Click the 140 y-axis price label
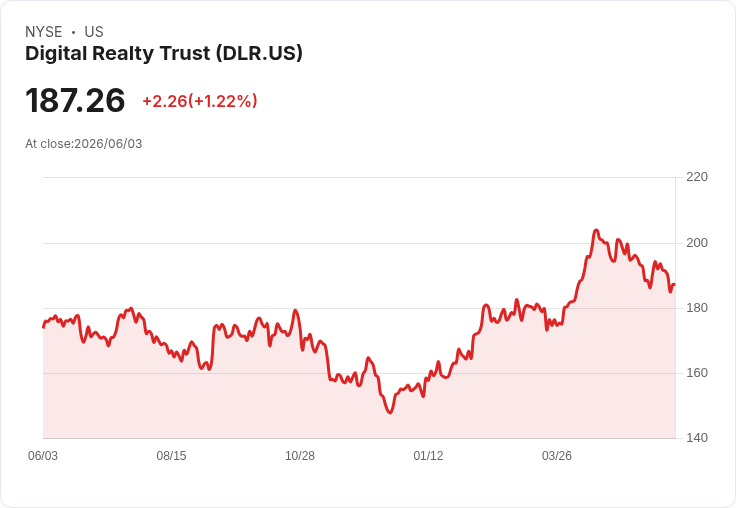Viewport: 736px width, 508px height. (697, 438)
